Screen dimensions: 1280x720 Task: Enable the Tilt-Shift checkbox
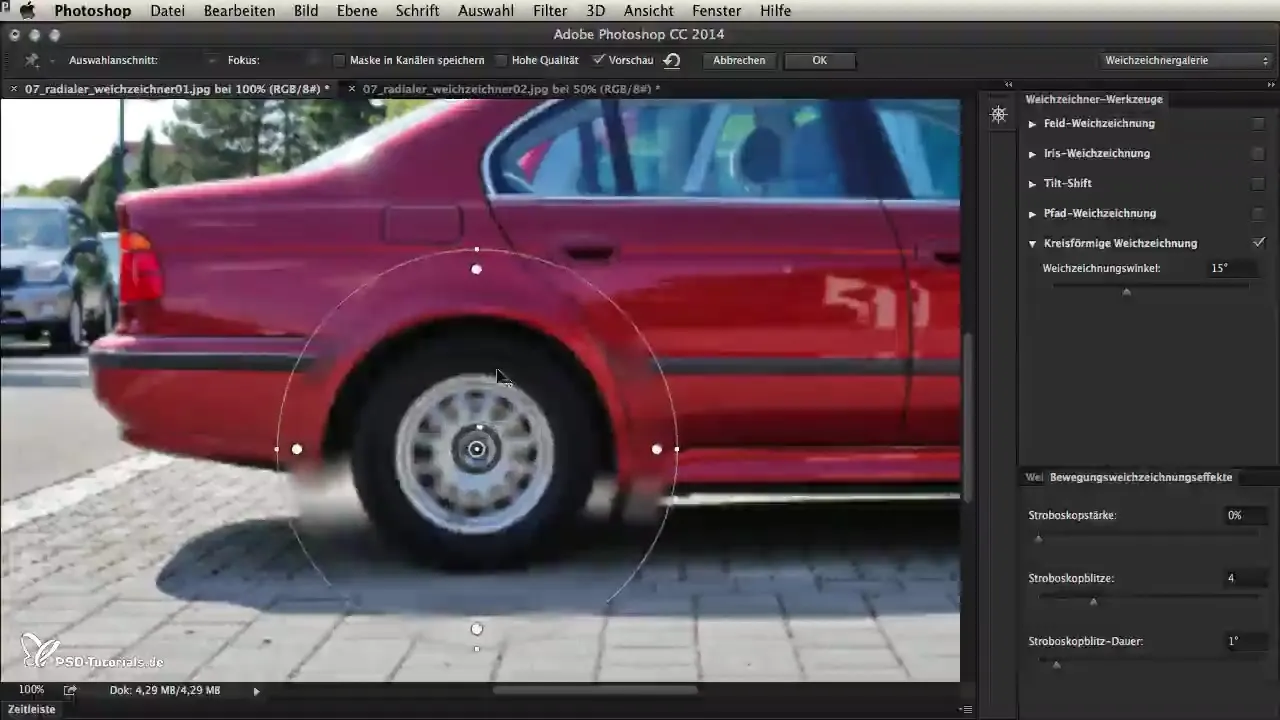(x=1259, y=184)
